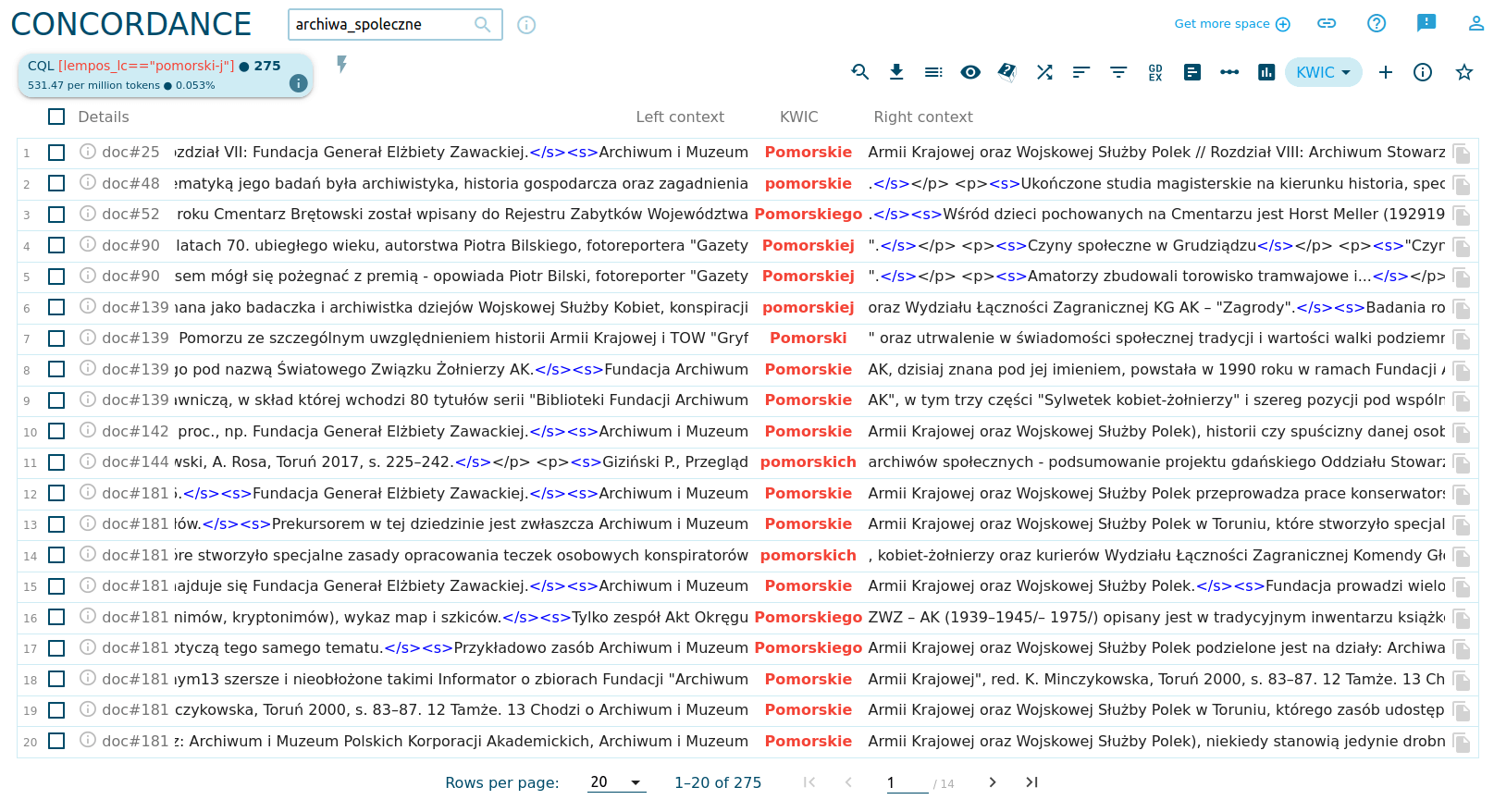Image resolution: width=1494 pixels, height=812 pixels.
Task: Click KWIC word 'pomorskich' in line 11
Action: pos(809,462)
